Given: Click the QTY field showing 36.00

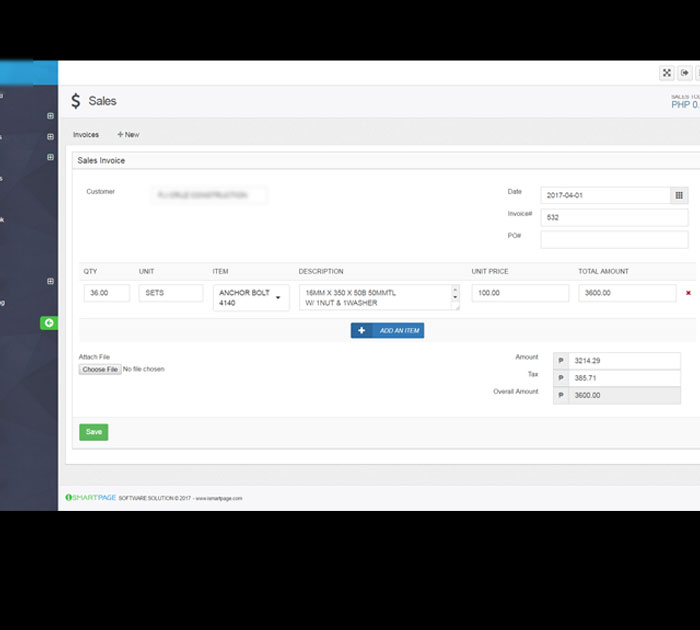Looking at the screenshot, I should tap(107, 293).
